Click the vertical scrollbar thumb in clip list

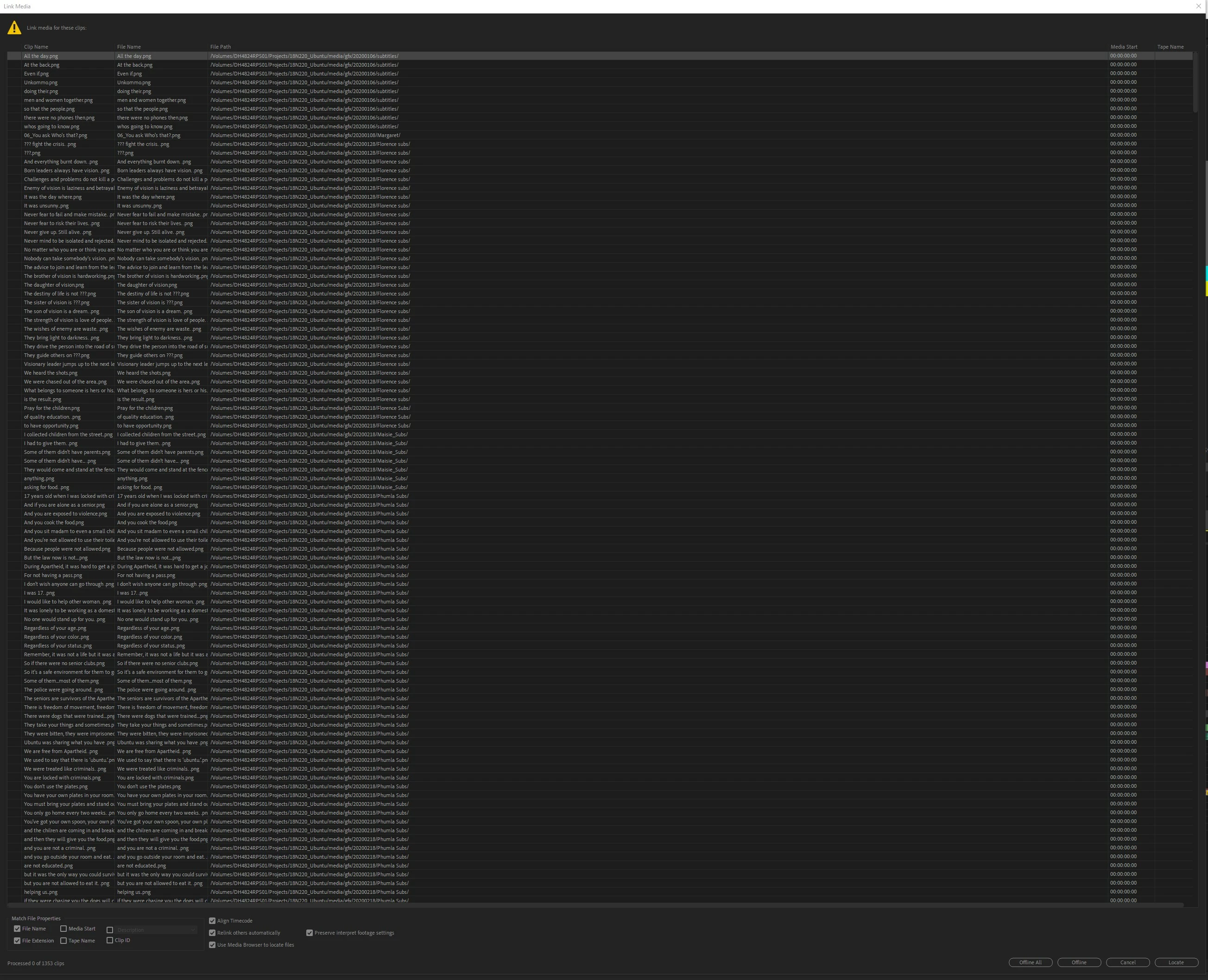1195,83
